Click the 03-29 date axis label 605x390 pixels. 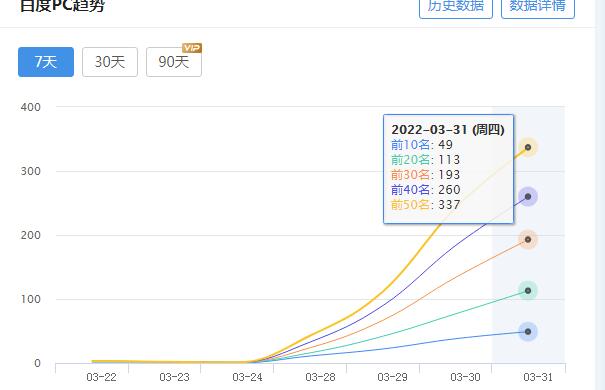(392, 377)
